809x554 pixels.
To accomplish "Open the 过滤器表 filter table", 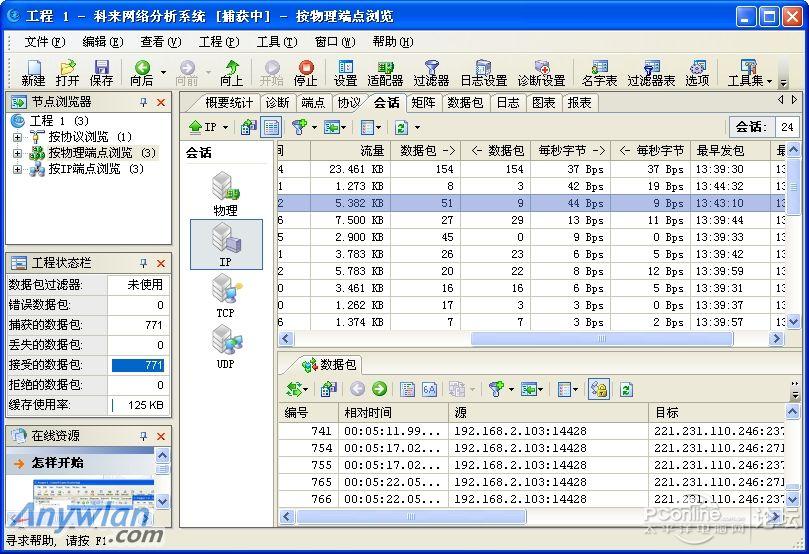I will coord(651,73).
